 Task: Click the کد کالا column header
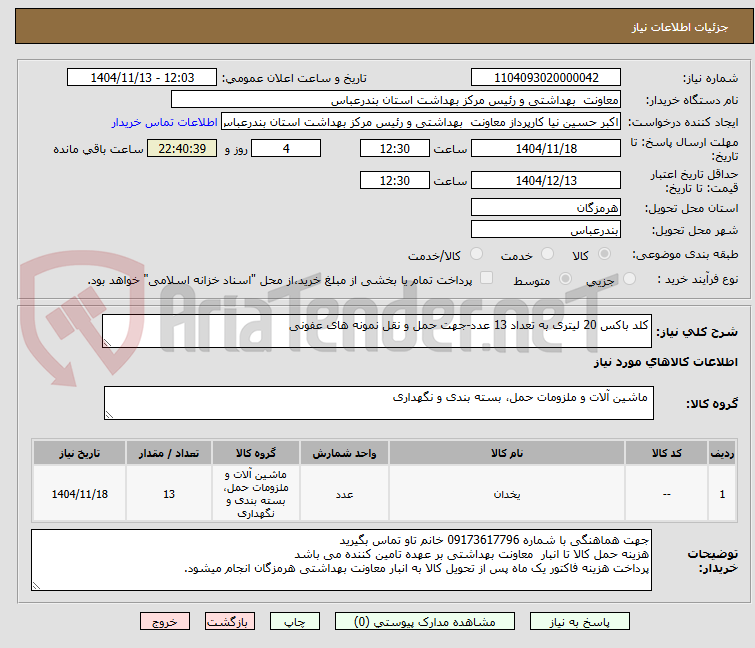point(666,453)
